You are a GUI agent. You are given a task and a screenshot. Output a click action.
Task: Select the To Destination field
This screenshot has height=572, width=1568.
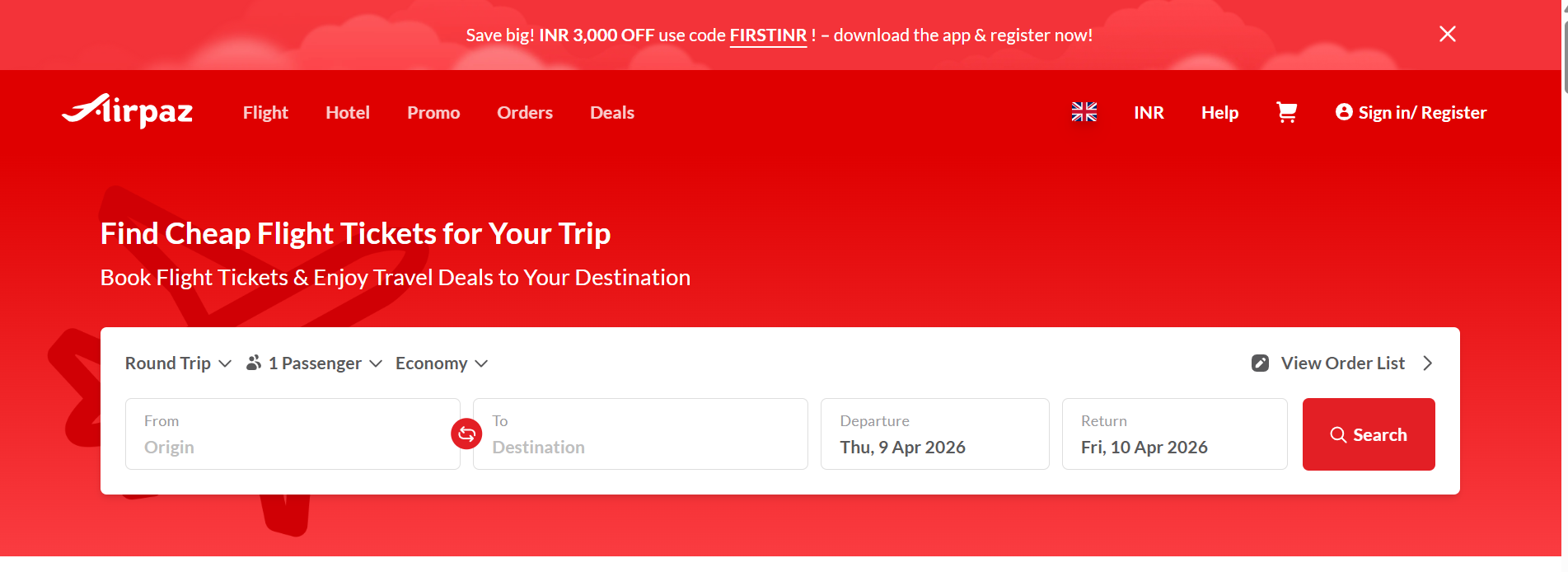coord(640,434)
